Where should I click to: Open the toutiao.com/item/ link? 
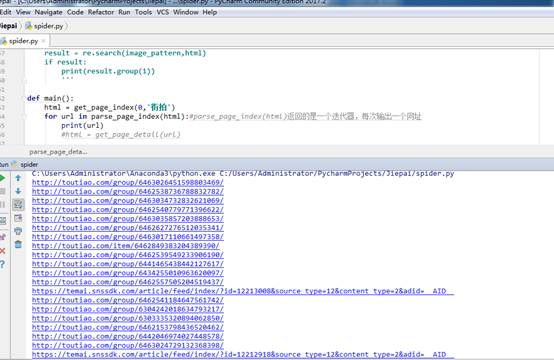(125, 246)
